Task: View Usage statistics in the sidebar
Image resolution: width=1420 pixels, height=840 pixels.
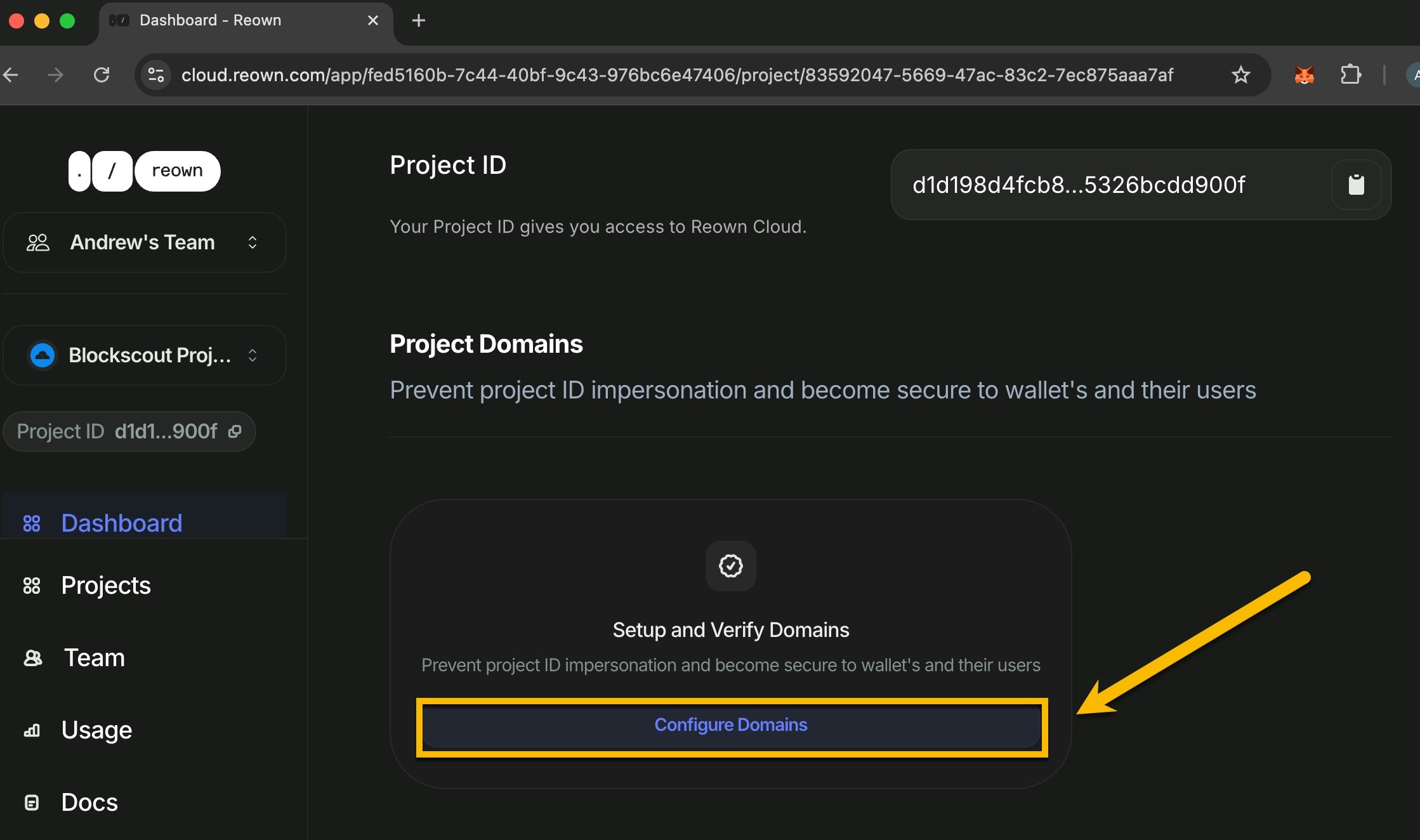Action: [x=96, y=730]
